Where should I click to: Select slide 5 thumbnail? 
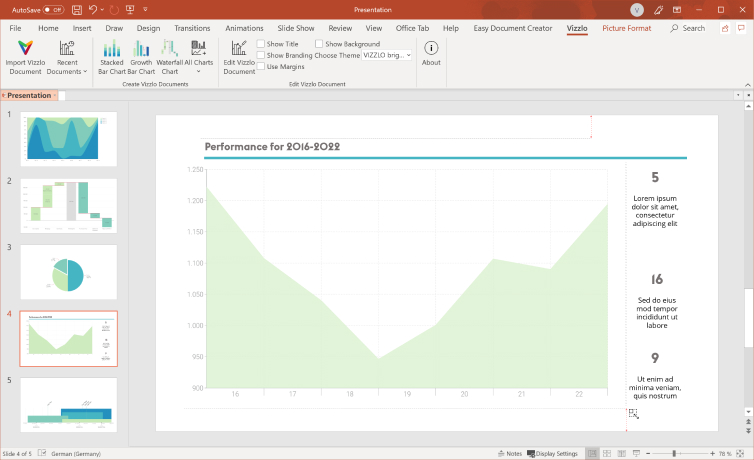coord(68,405)
